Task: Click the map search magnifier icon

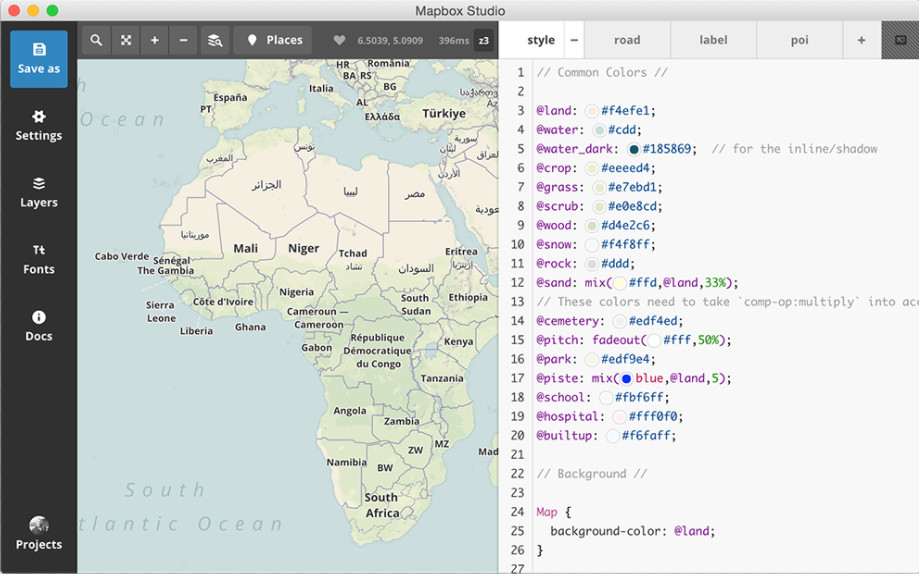Action: pyautogui.click(x=96, y=40)
